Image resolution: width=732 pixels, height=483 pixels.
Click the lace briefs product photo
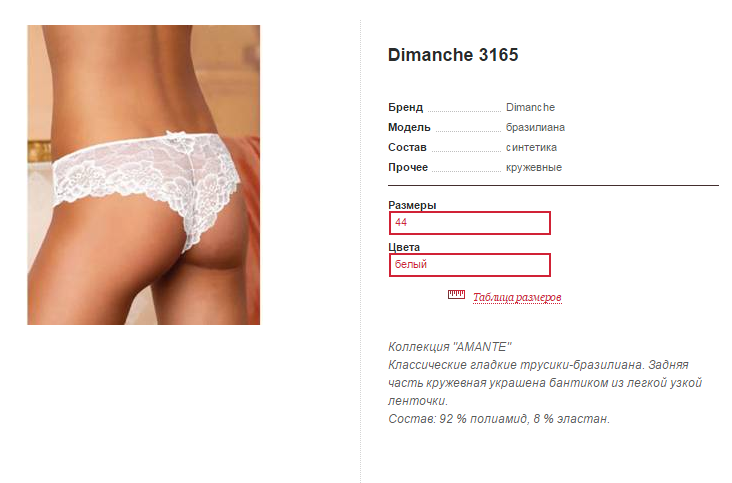pyautogui.click(x=144, y=175)
